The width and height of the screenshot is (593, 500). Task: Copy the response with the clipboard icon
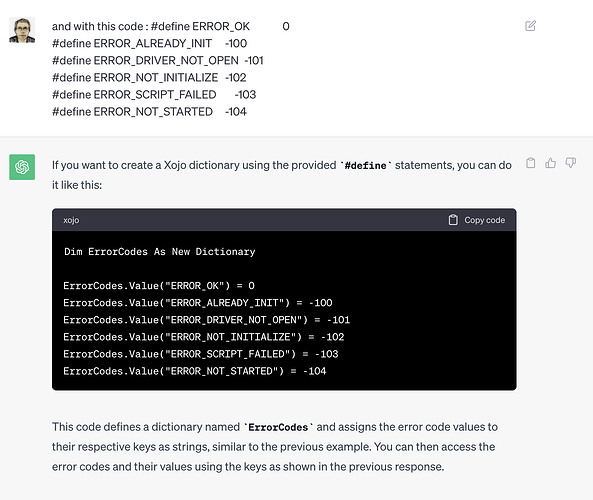pyautogui.click(x=531, y=163)
